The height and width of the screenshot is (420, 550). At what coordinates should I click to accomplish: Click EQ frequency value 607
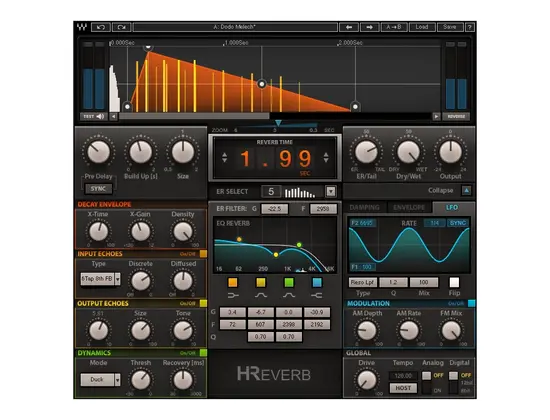(x=261, y=325)
